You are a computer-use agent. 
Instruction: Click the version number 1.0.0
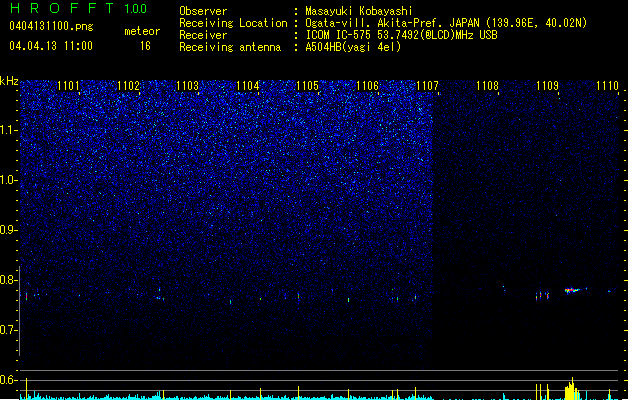135,8
